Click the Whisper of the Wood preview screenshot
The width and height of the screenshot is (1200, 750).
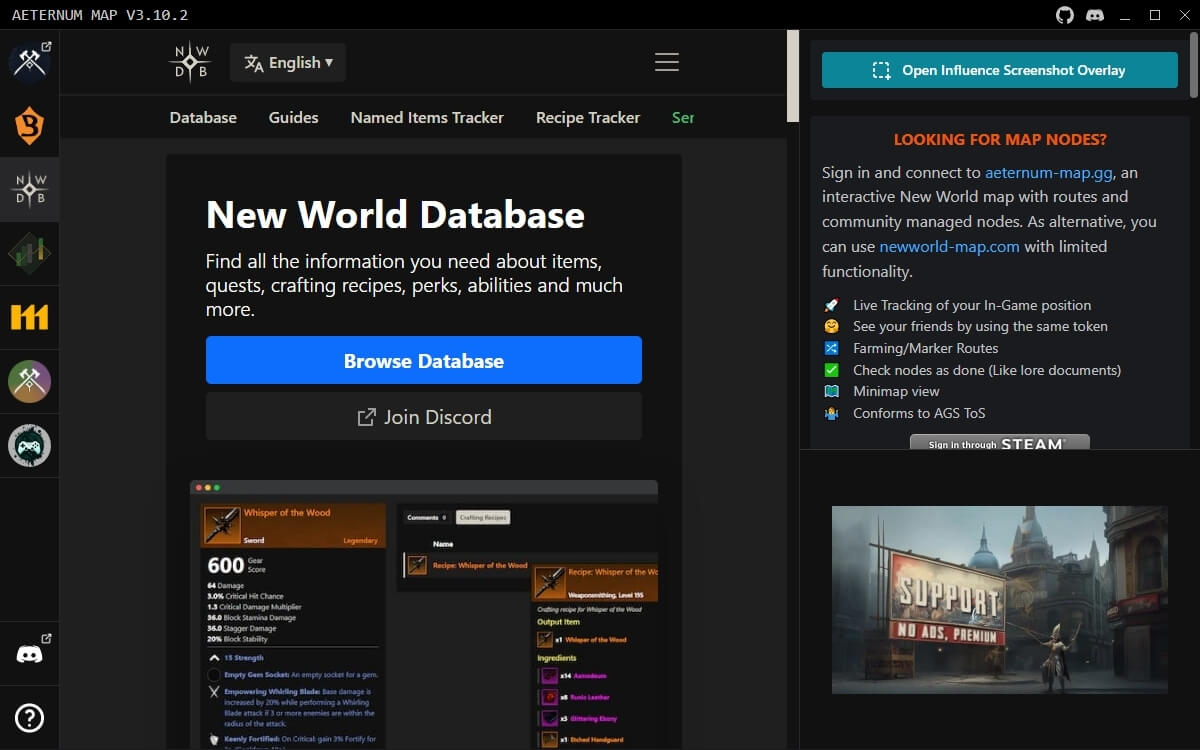[x=424, y=615]
